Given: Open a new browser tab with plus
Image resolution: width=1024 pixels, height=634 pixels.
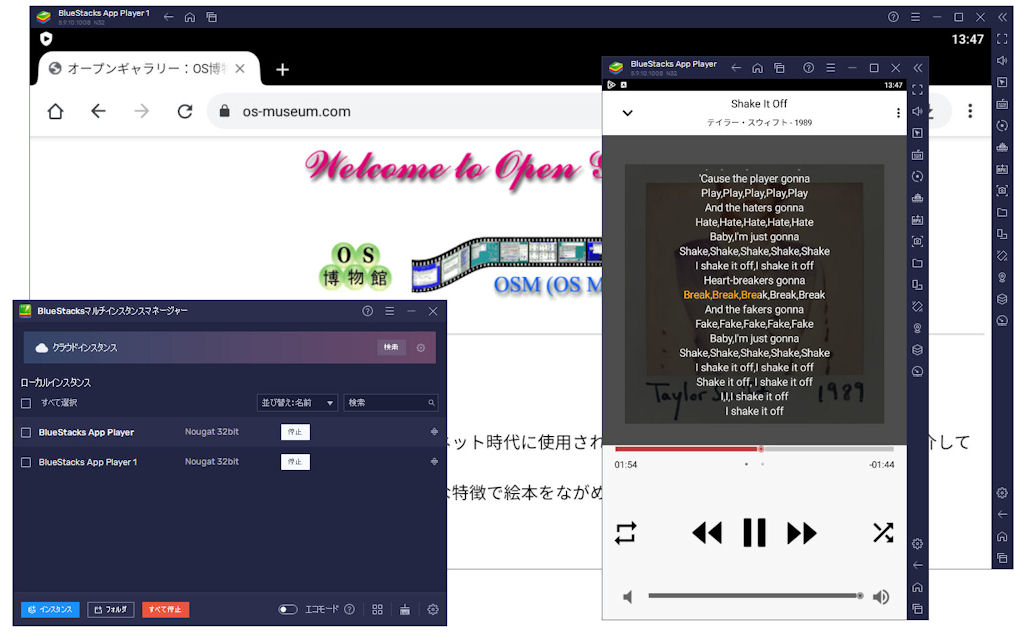Looking at the screenshot, I should (x=282, y=69).
